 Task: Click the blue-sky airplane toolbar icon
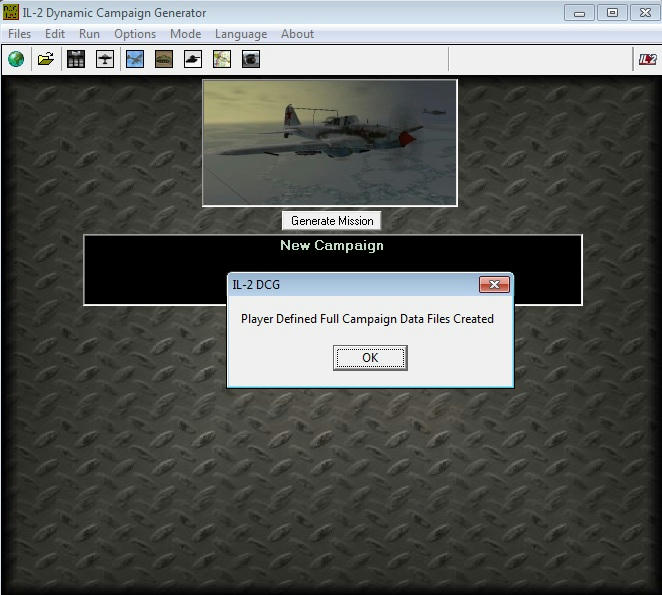135,59
